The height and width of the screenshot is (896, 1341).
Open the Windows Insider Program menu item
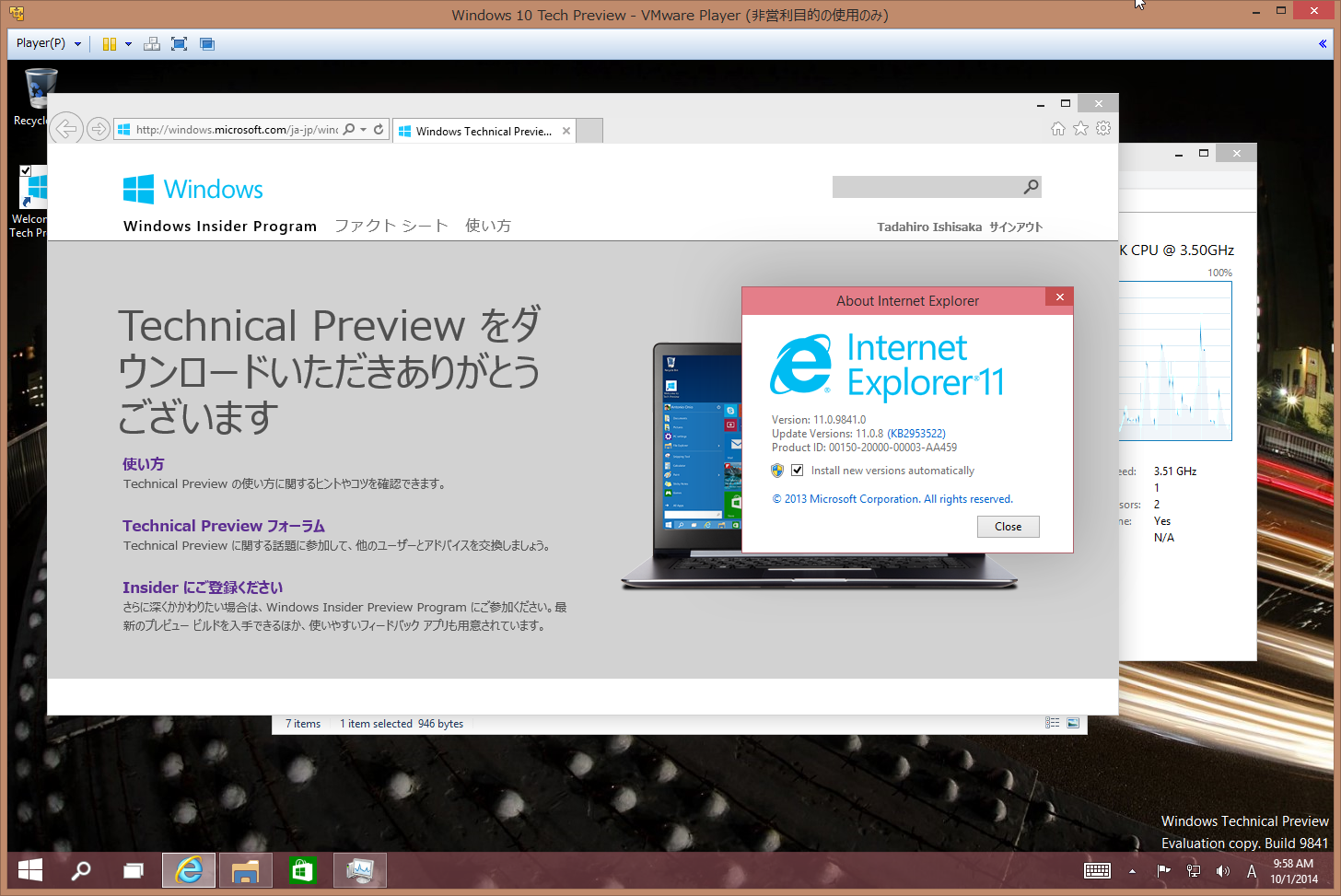click(x=219, y=226)
